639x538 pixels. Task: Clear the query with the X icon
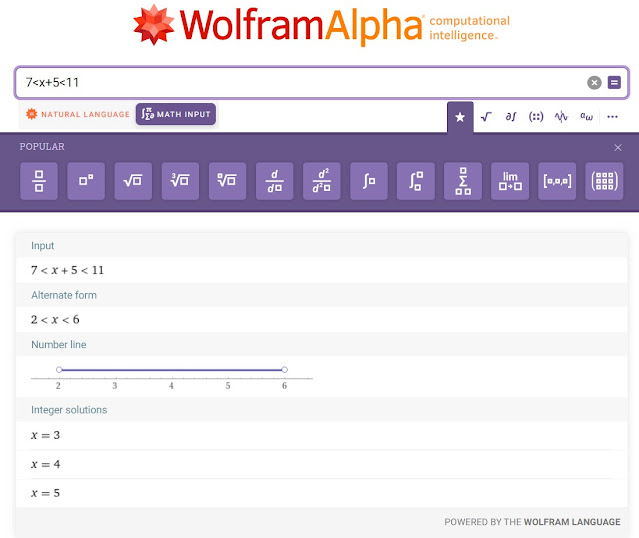pos(594,83)
